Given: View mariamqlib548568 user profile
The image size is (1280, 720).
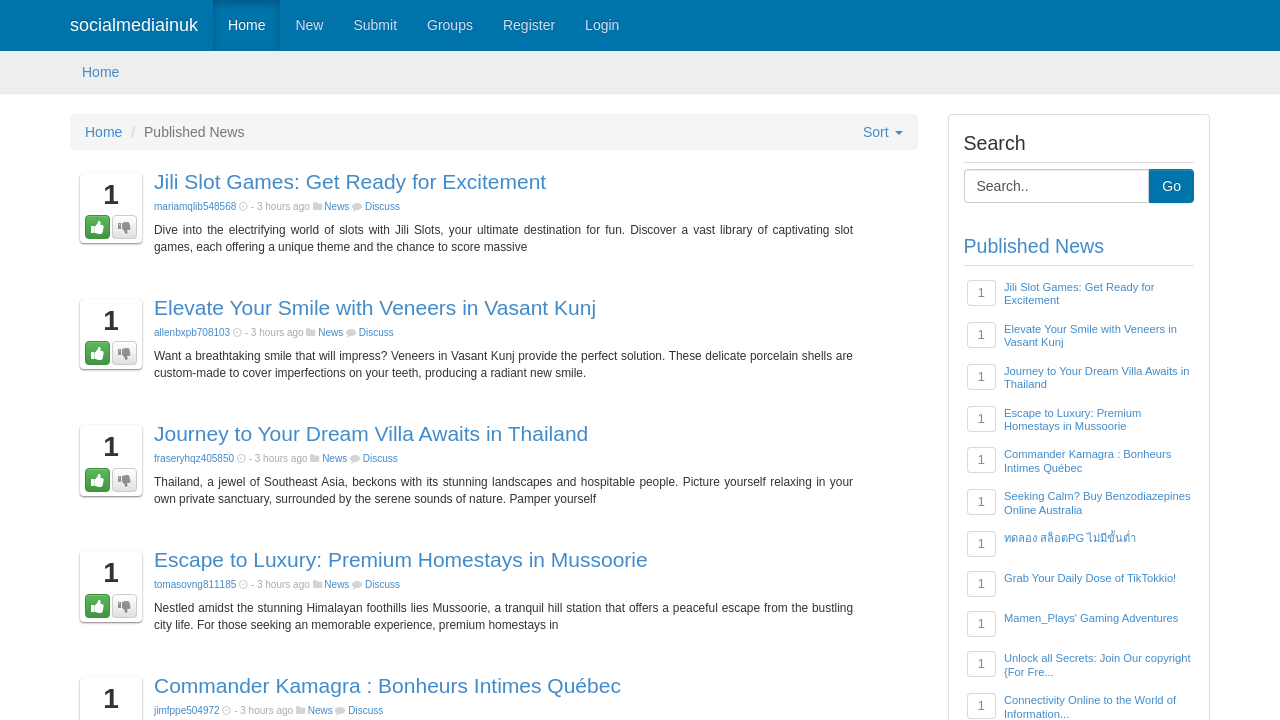Looking at the screenshot, I should point(195,207).
